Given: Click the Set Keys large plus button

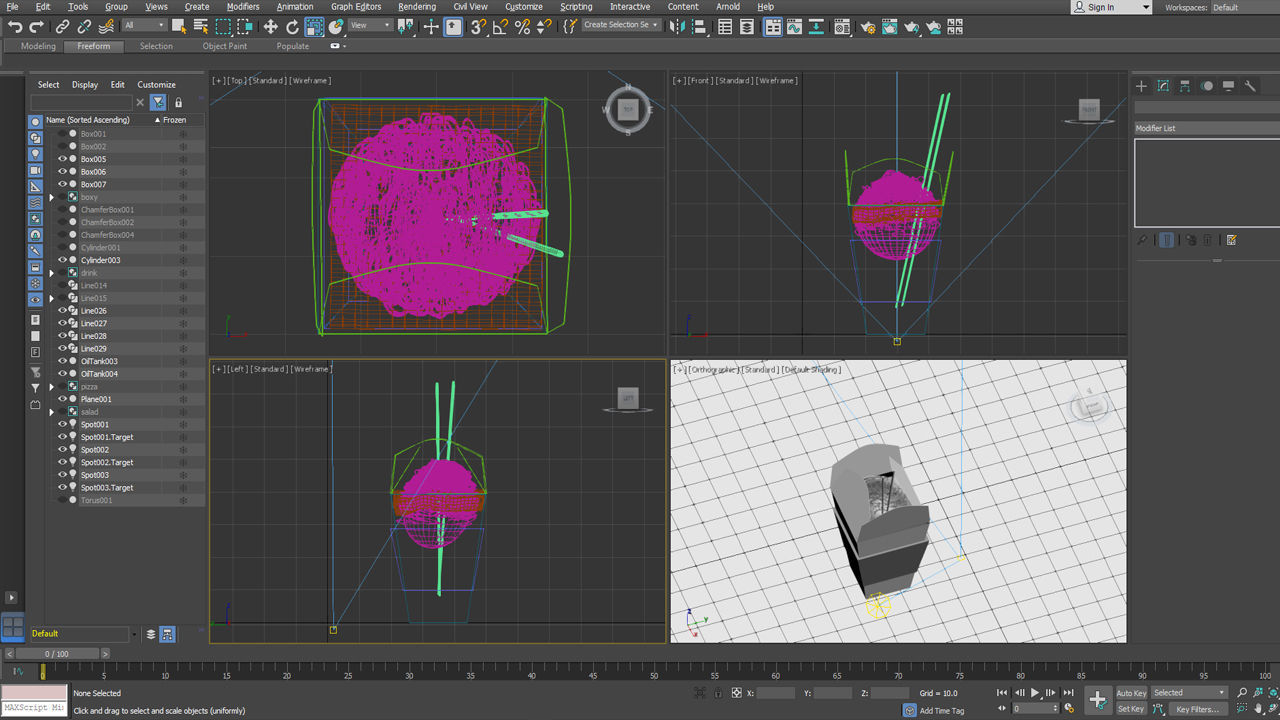Looking at the screenshot, I should click(x=1098, y=699).
